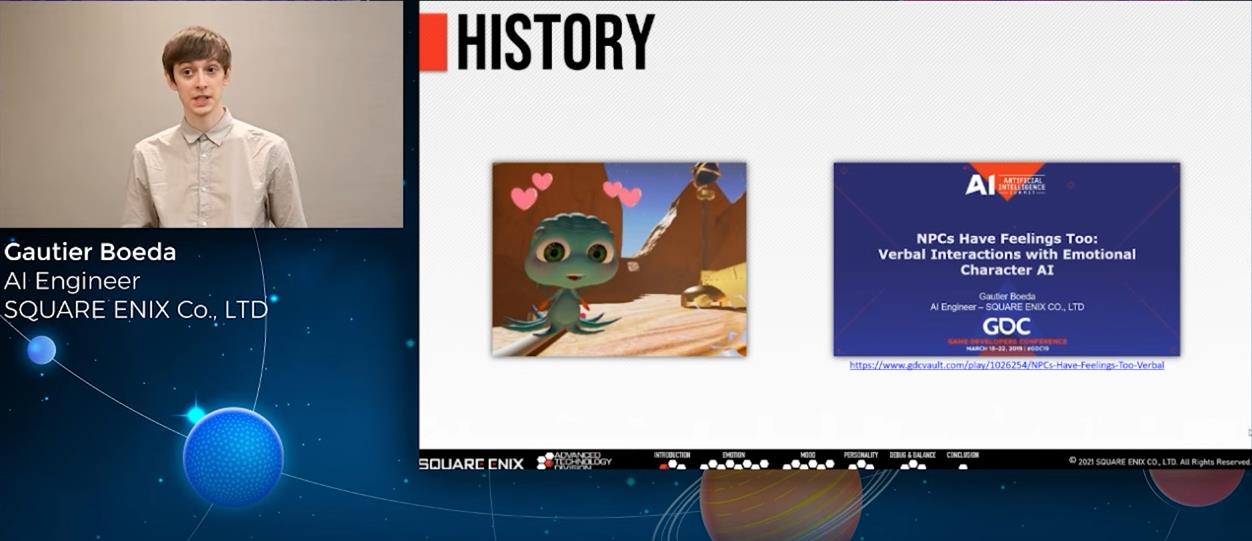Click the Square Enix logo in footer
Viewport: 1252px width, 541px height.
coord(471,463)
